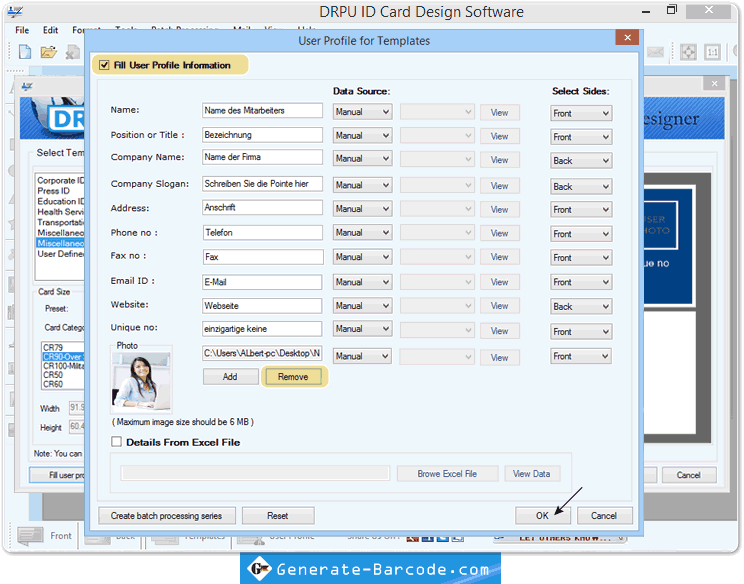Open Select Sides dropdown for Phone no
Image resolution: width=744 pixels, height=584 pixels.
(581, 234)
